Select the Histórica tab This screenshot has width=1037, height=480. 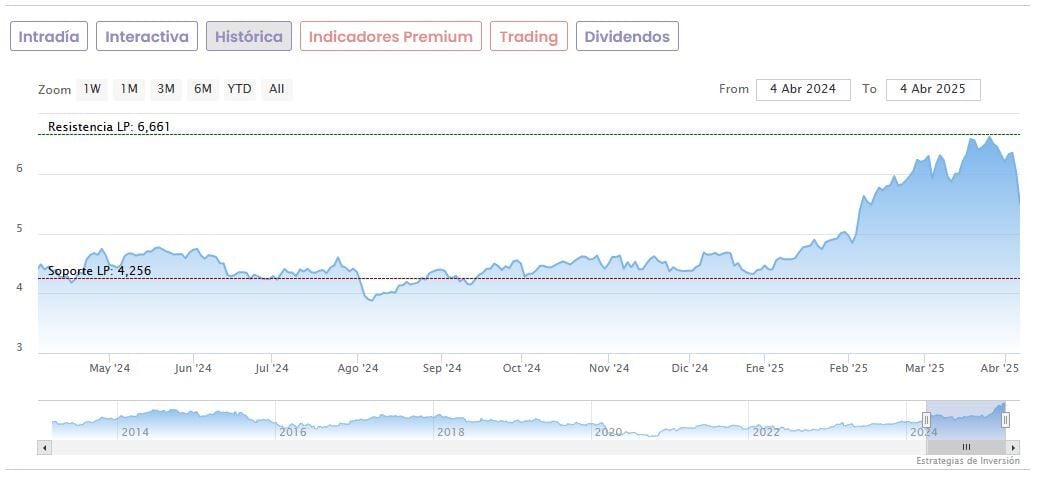249,37
